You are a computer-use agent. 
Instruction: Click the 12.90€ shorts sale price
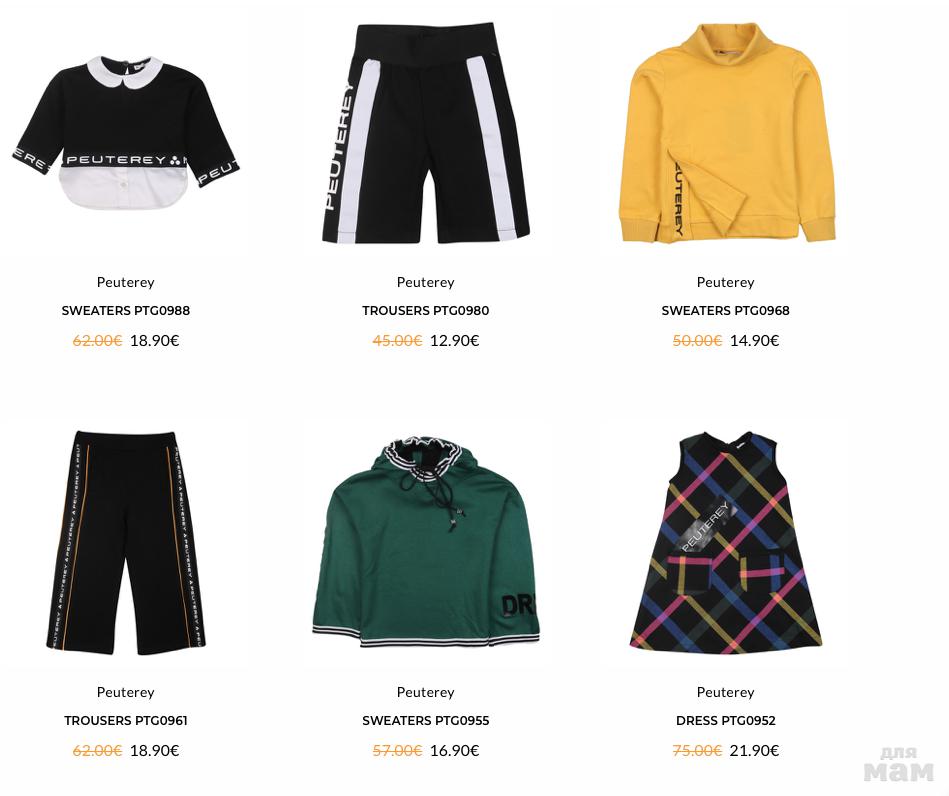[455, 340]
